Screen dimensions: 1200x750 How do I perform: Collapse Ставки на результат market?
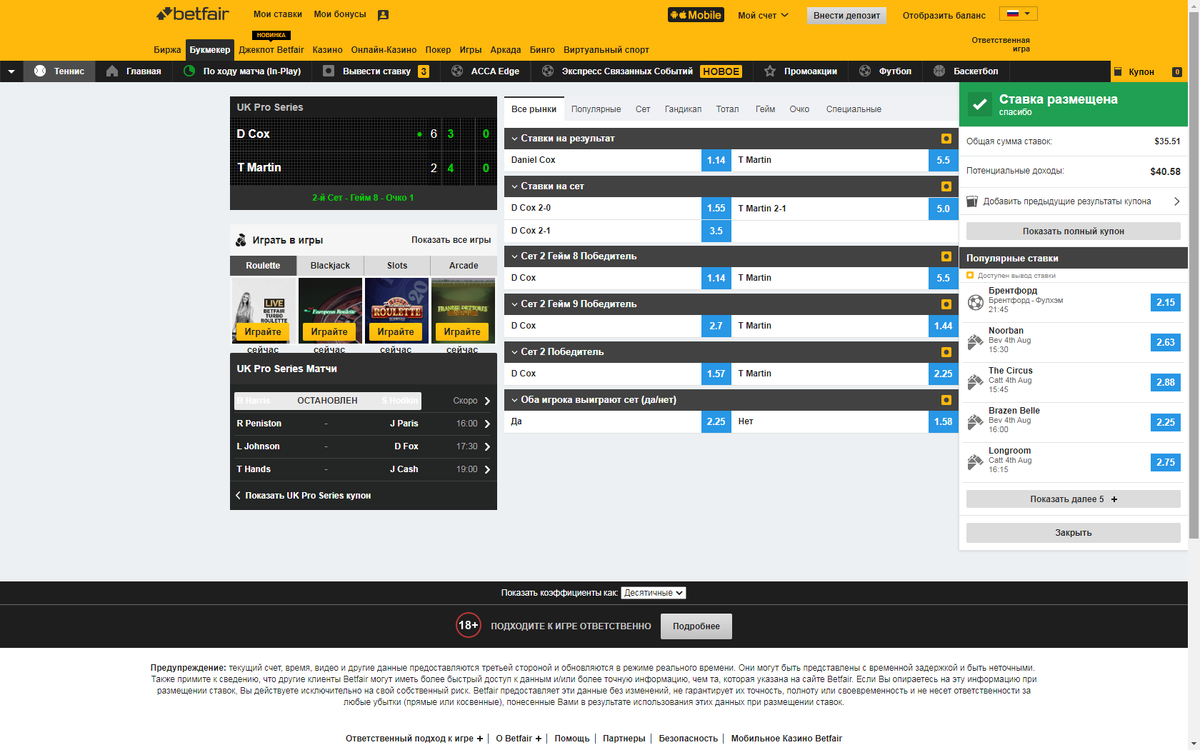click(514, 138)
